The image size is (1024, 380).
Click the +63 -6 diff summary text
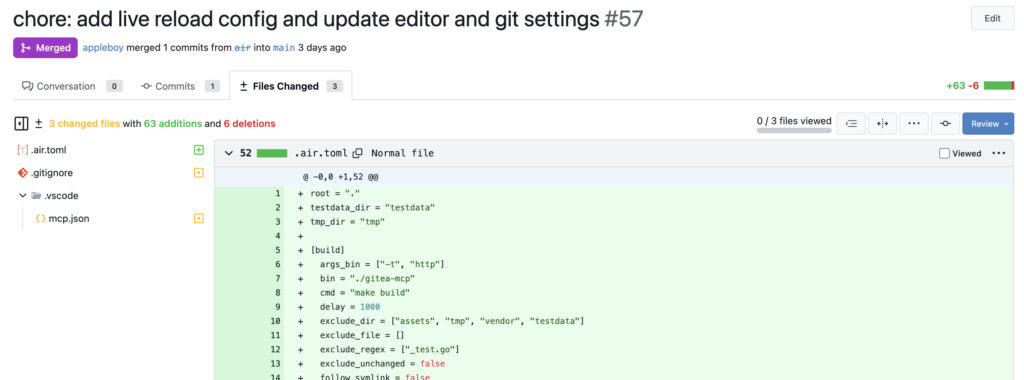click(963, 86)
